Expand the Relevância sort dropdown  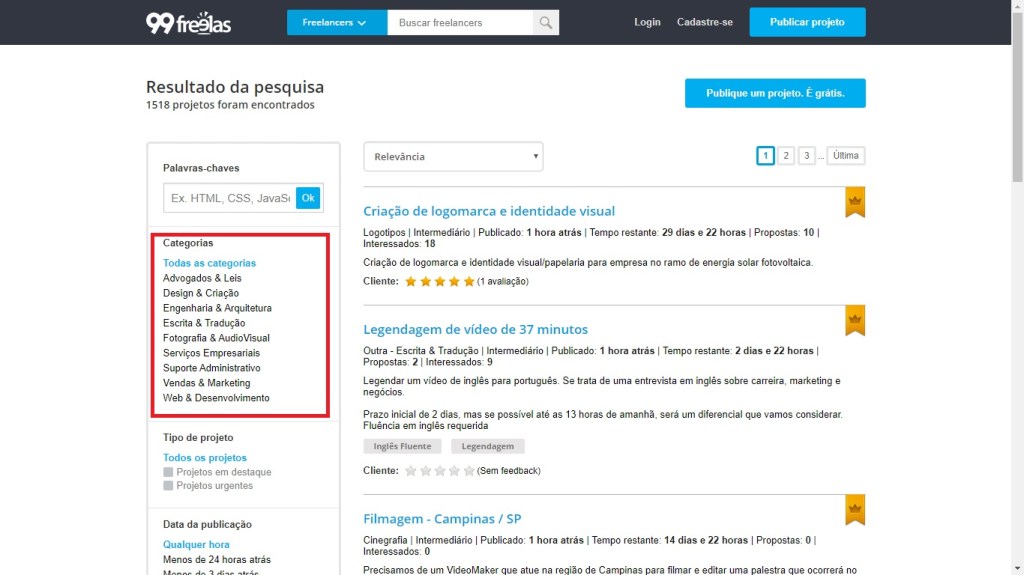coord(453,156)
